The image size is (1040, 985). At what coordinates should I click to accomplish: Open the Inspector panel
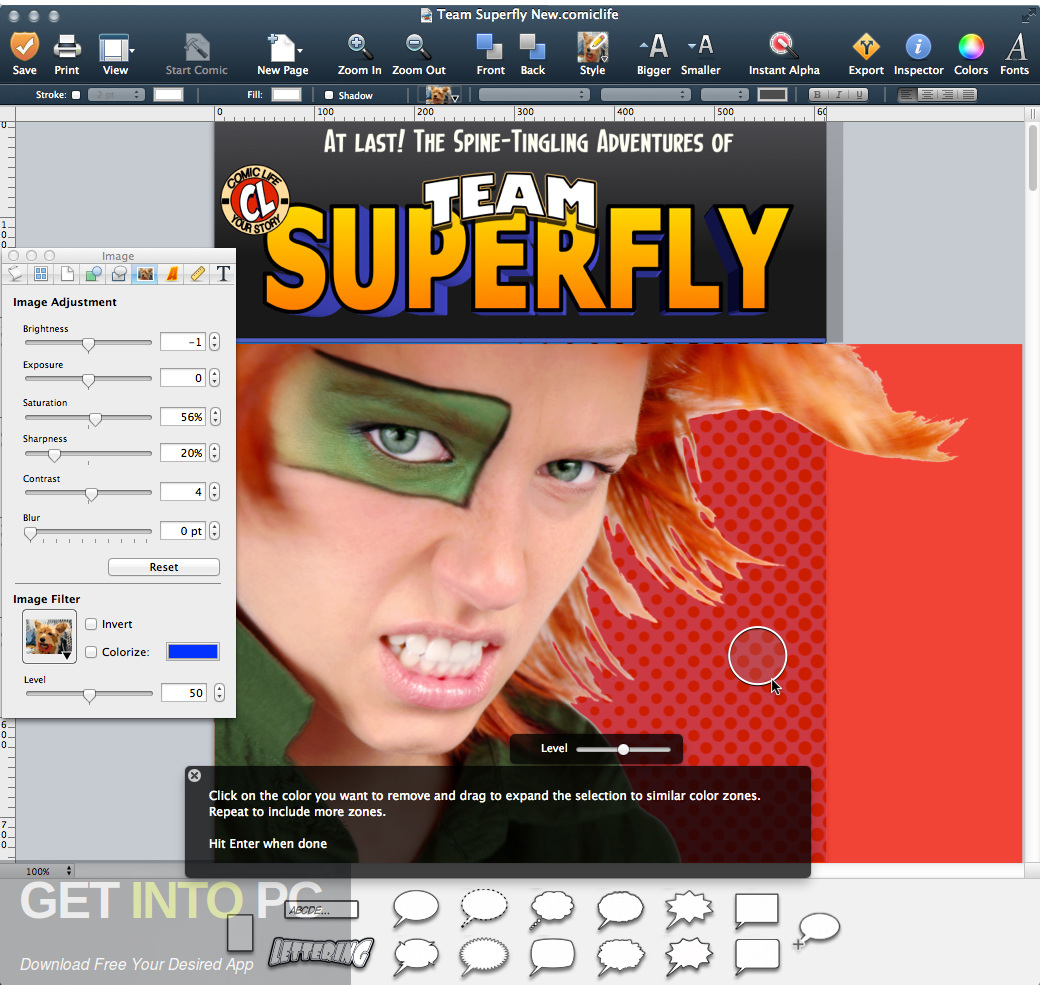click(x=918, y=54)
